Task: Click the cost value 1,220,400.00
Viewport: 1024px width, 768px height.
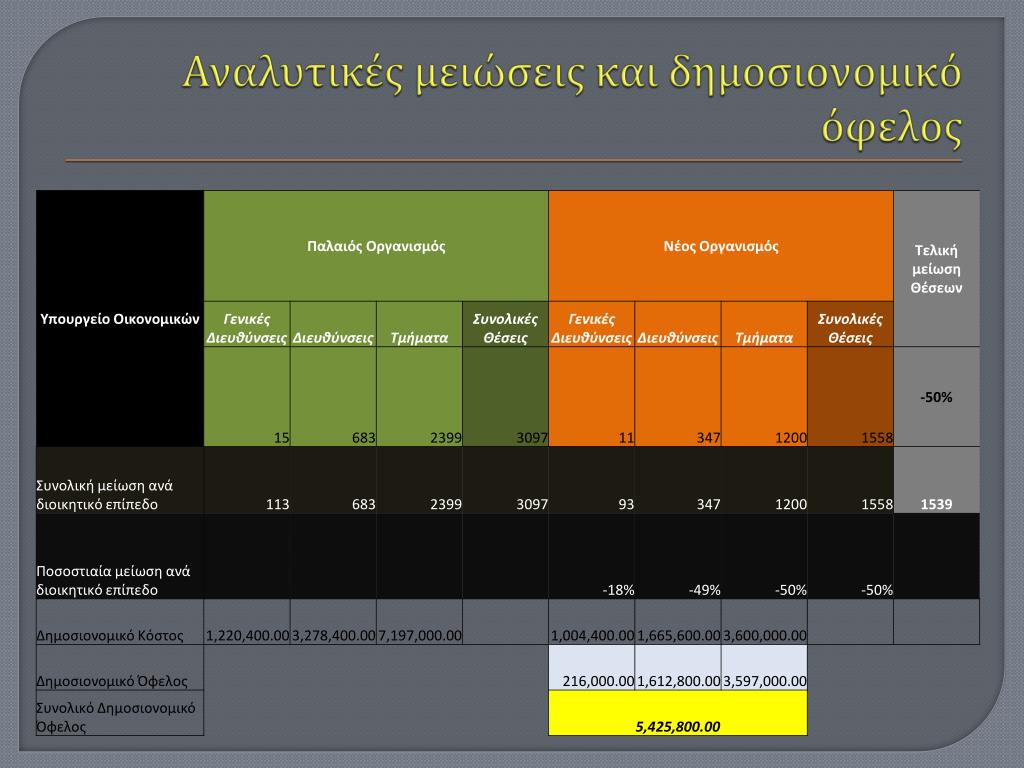Action: click(x=248, y=635)
